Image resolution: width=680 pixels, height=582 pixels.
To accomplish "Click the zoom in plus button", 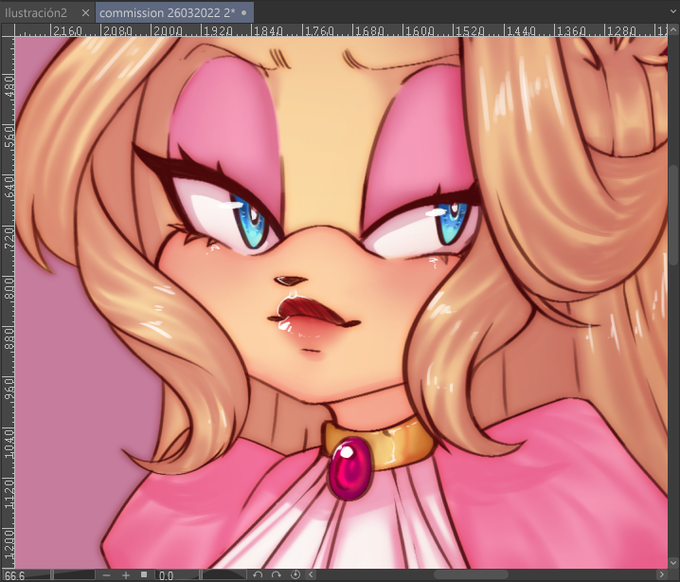I will 126,575.
